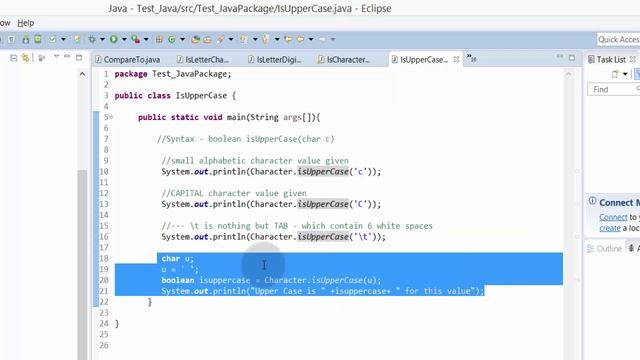The width and height of the screenshot is (640, 360).
Task: Click the Run with external tools icon
Action: pos(136,39)
